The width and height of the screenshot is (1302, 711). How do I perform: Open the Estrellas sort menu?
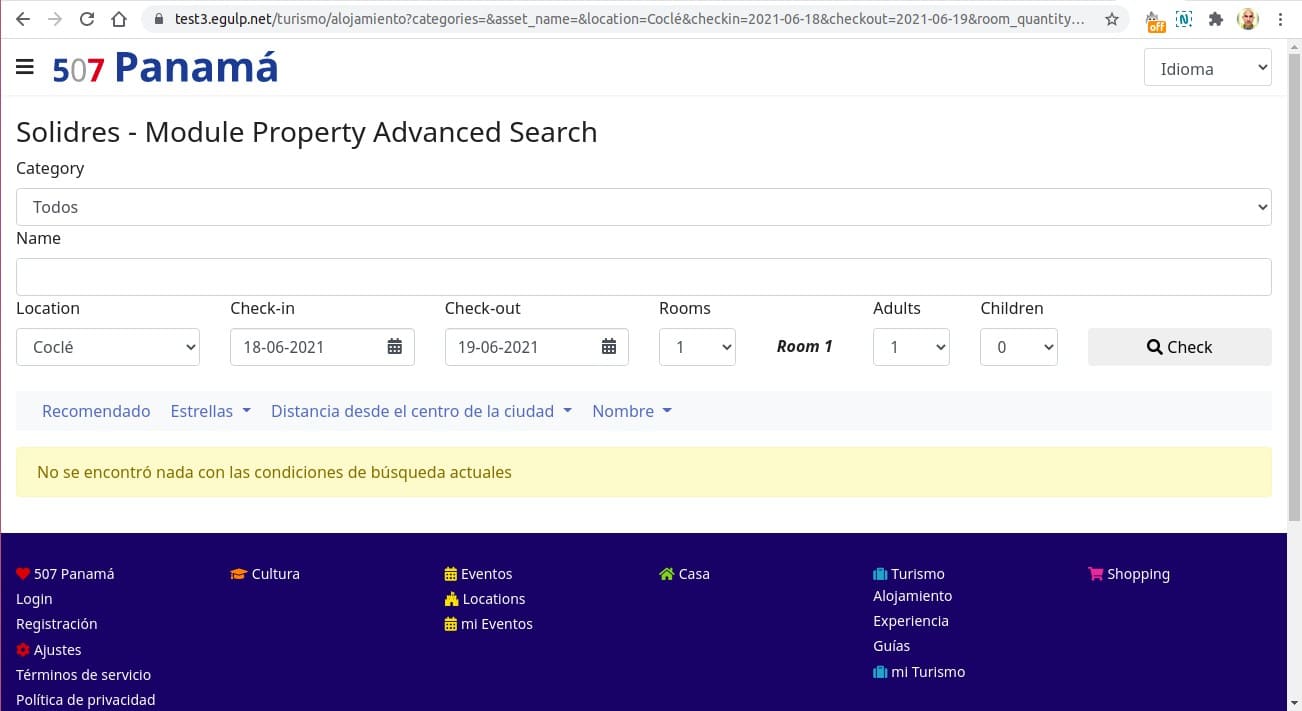pos(210,411)
